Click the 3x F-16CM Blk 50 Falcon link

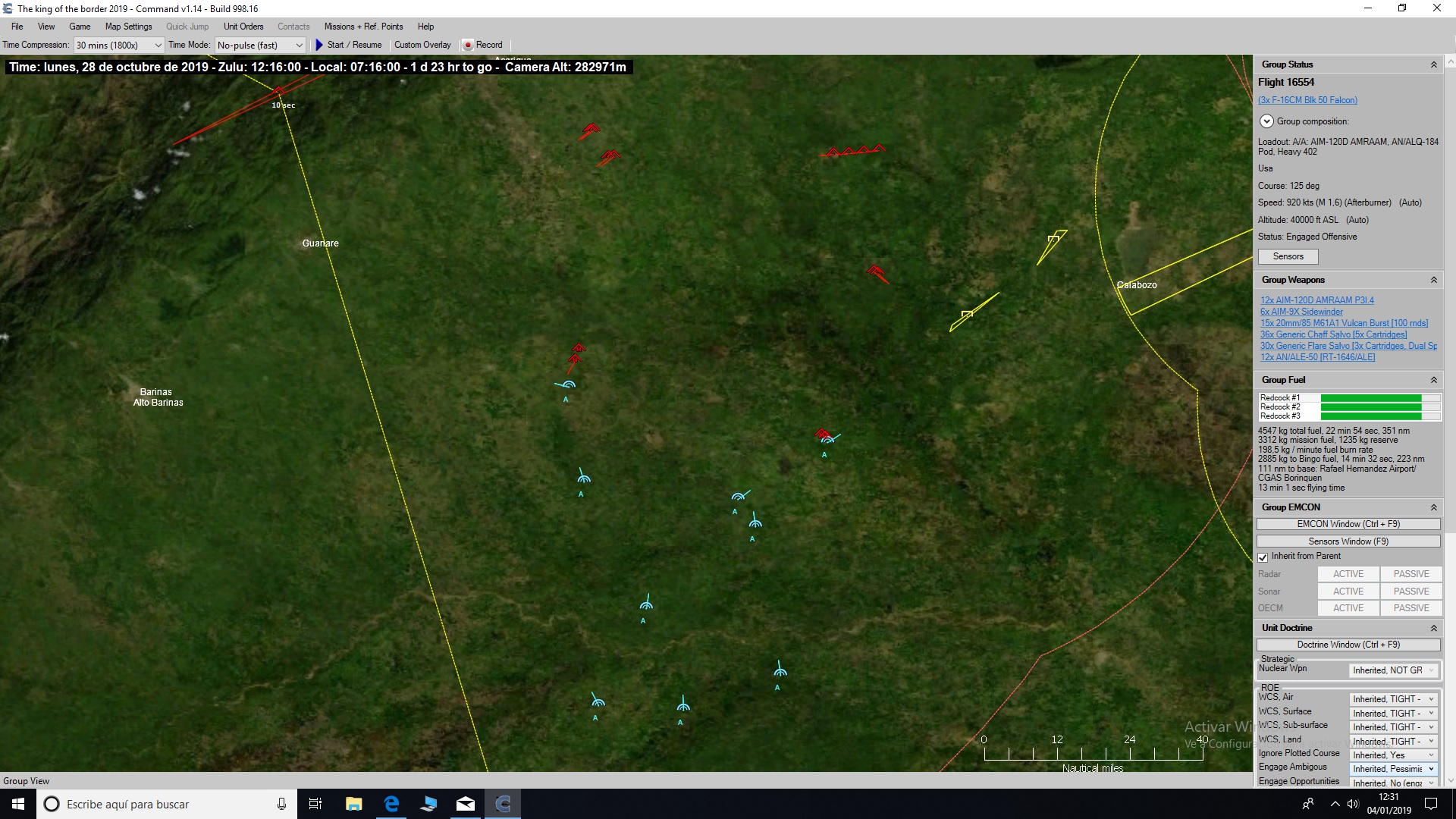(1307, 99)
